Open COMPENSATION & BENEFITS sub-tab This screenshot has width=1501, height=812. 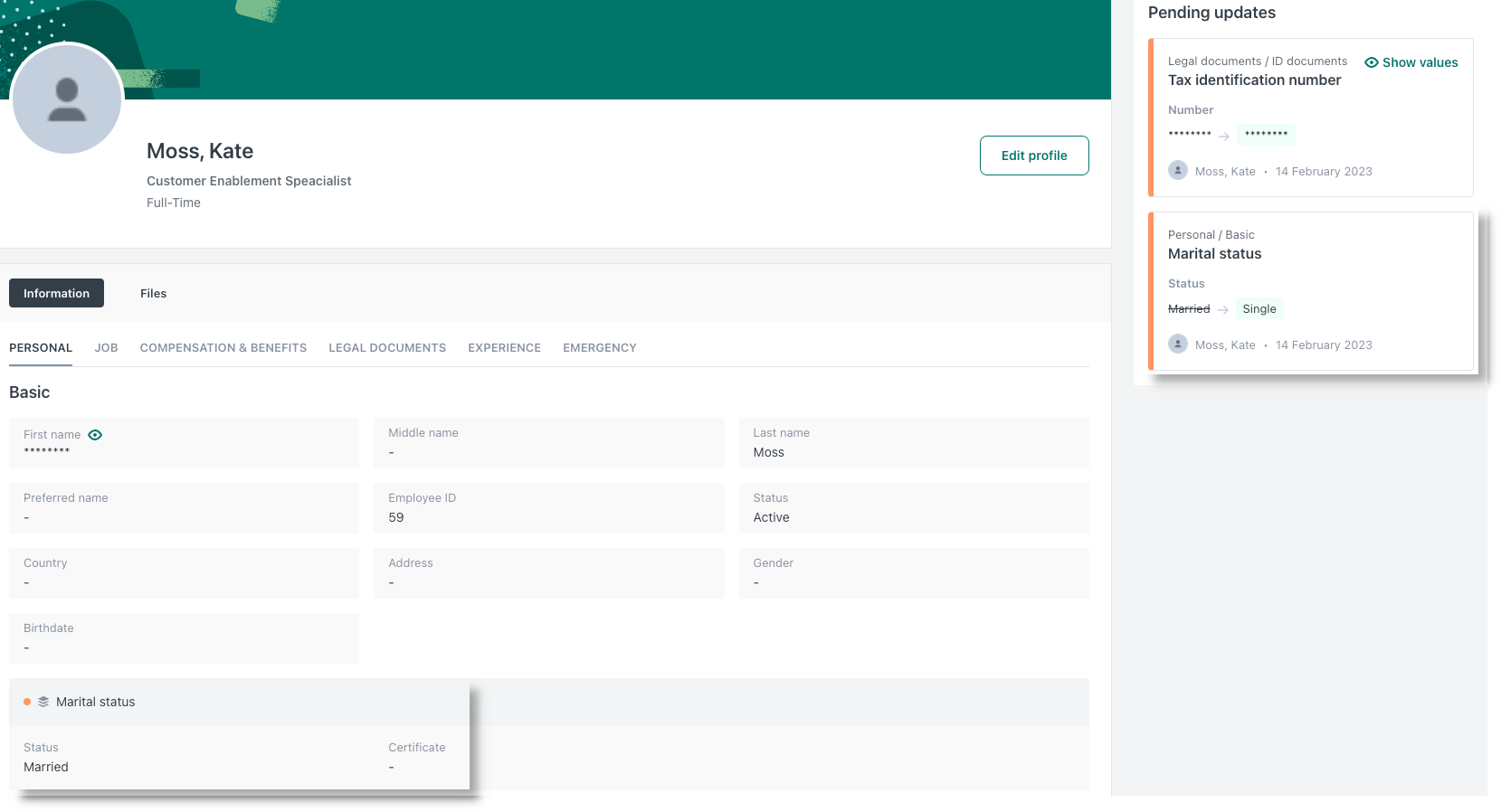[223, 348]
